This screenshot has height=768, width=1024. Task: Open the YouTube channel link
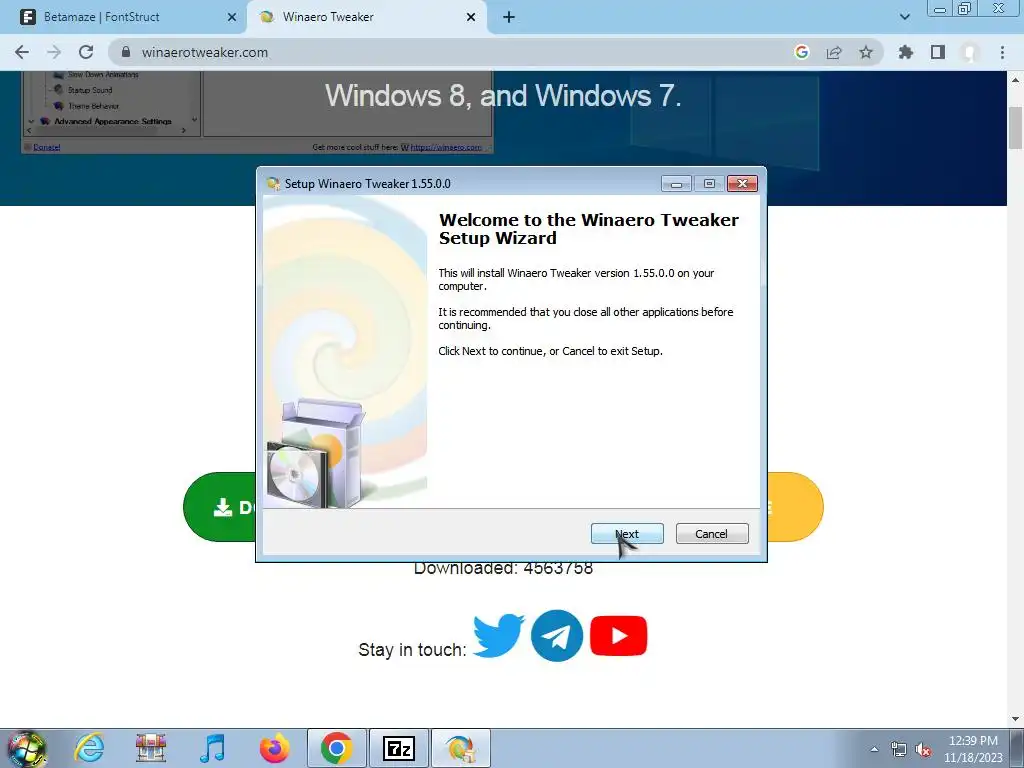(x=618, y=635)
